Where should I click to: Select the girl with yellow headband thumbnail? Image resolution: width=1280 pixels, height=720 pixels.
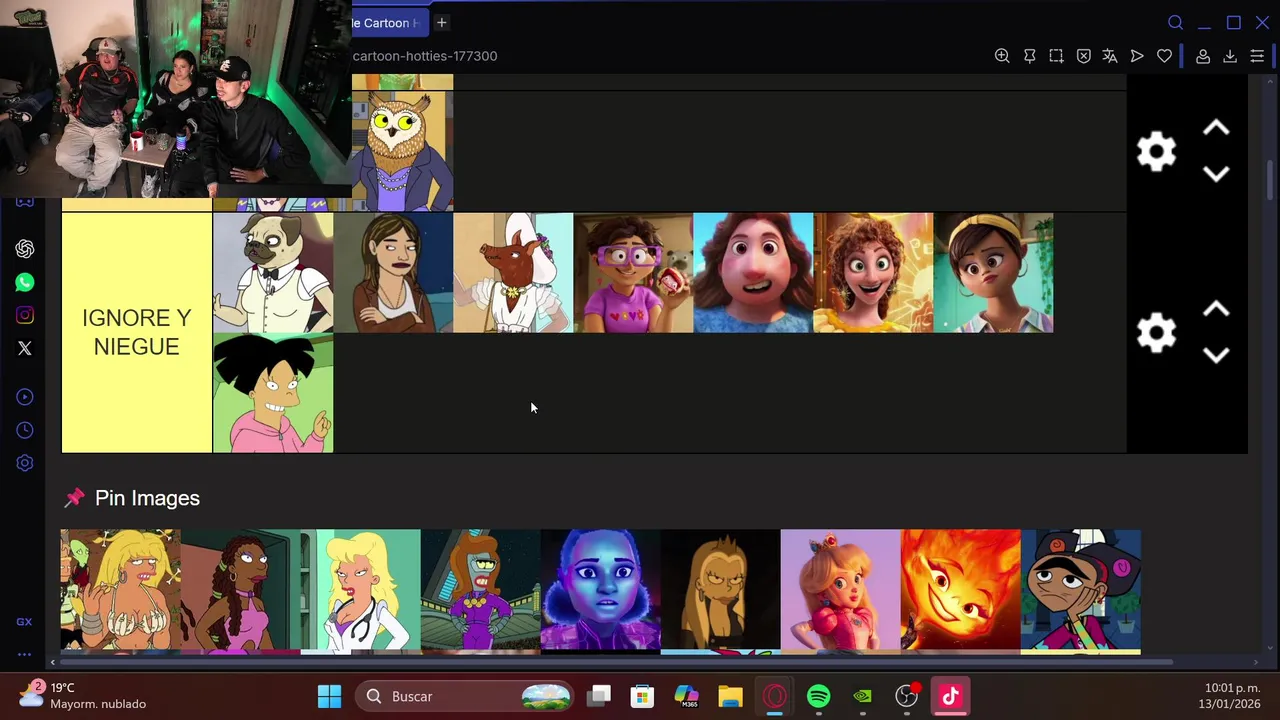coord(993,272)
